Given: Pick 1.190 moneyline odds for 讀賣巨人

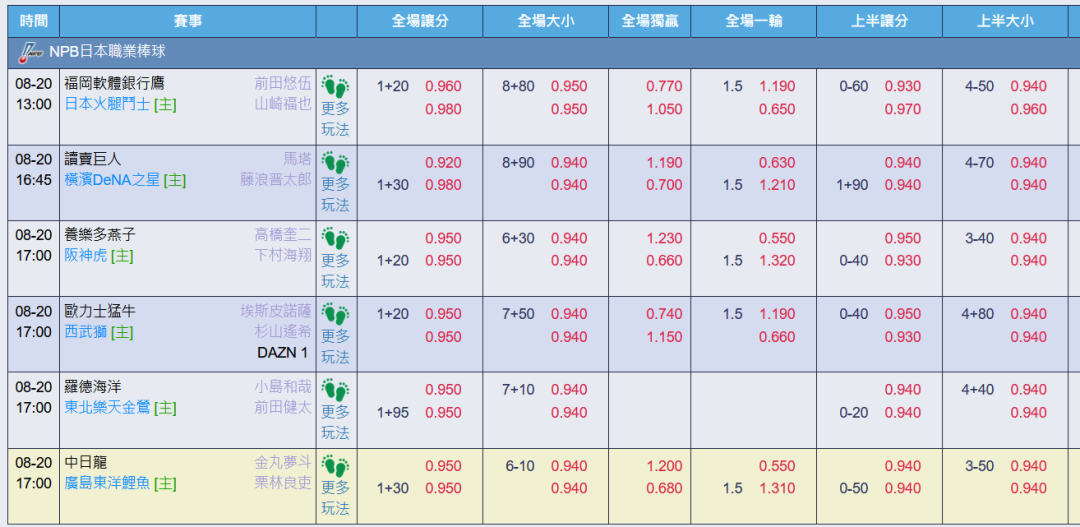Looking at the screenshot, I should tap(665, 163).
